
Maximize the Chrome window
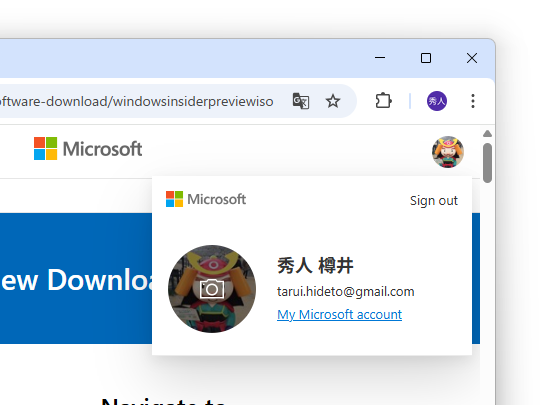click(x=426, y=58)
